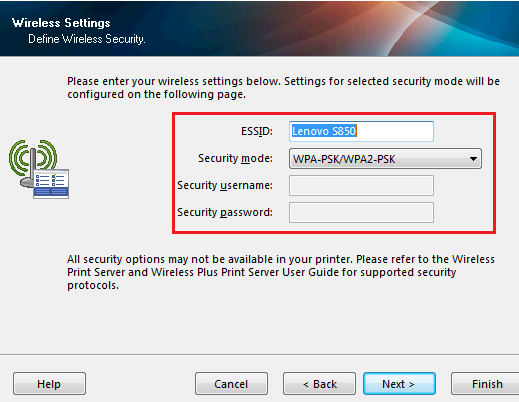Viewport: 519px width, 402px height.
Task: Click the Security username label
Action: coord(225,185)
